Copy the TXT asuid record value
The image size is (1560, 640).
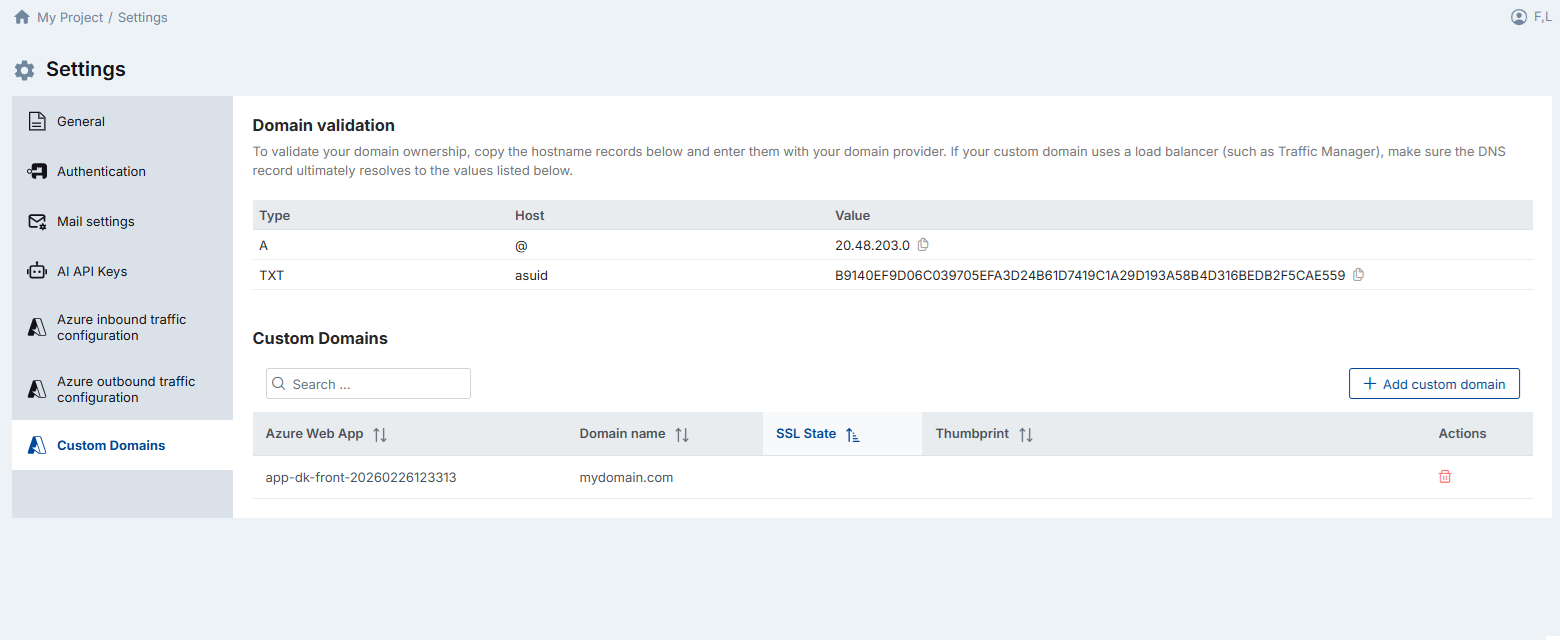pyautogui.click(x=1357, y=274)
